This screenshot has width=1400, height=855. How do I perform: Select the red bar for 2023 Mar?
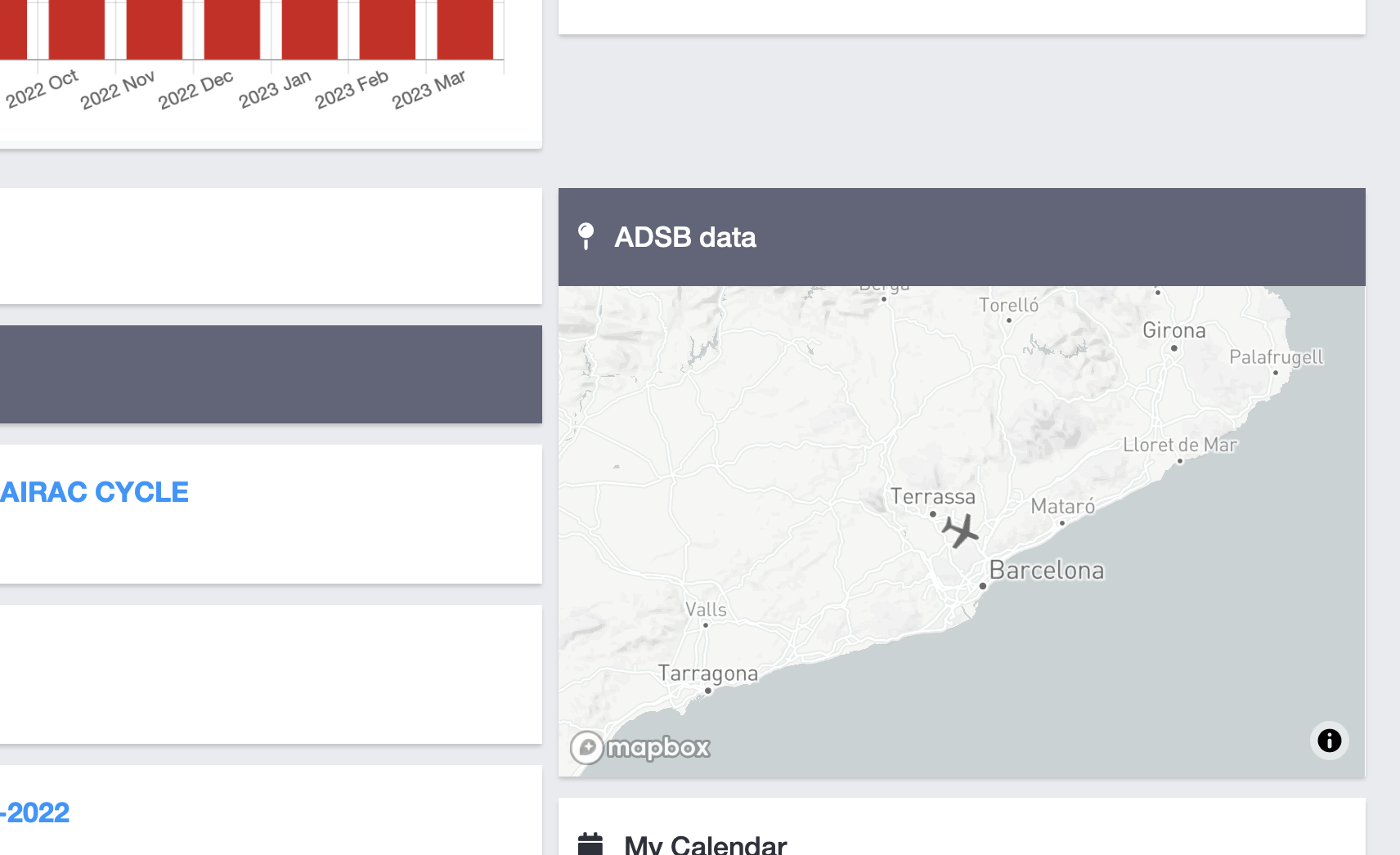click(x=465, y=29)
